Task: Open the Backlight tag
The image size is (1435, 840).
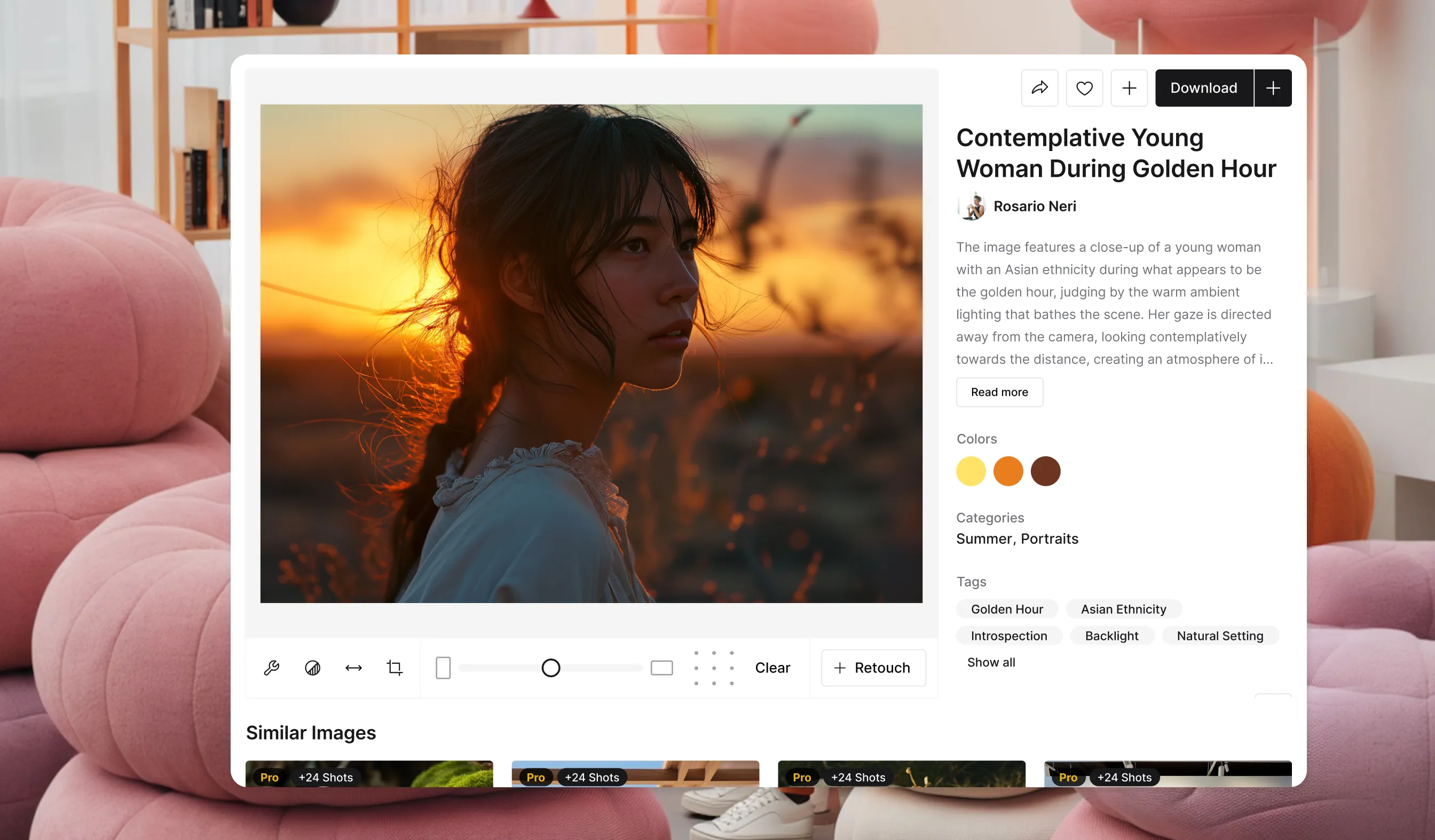Action: 1111,636
